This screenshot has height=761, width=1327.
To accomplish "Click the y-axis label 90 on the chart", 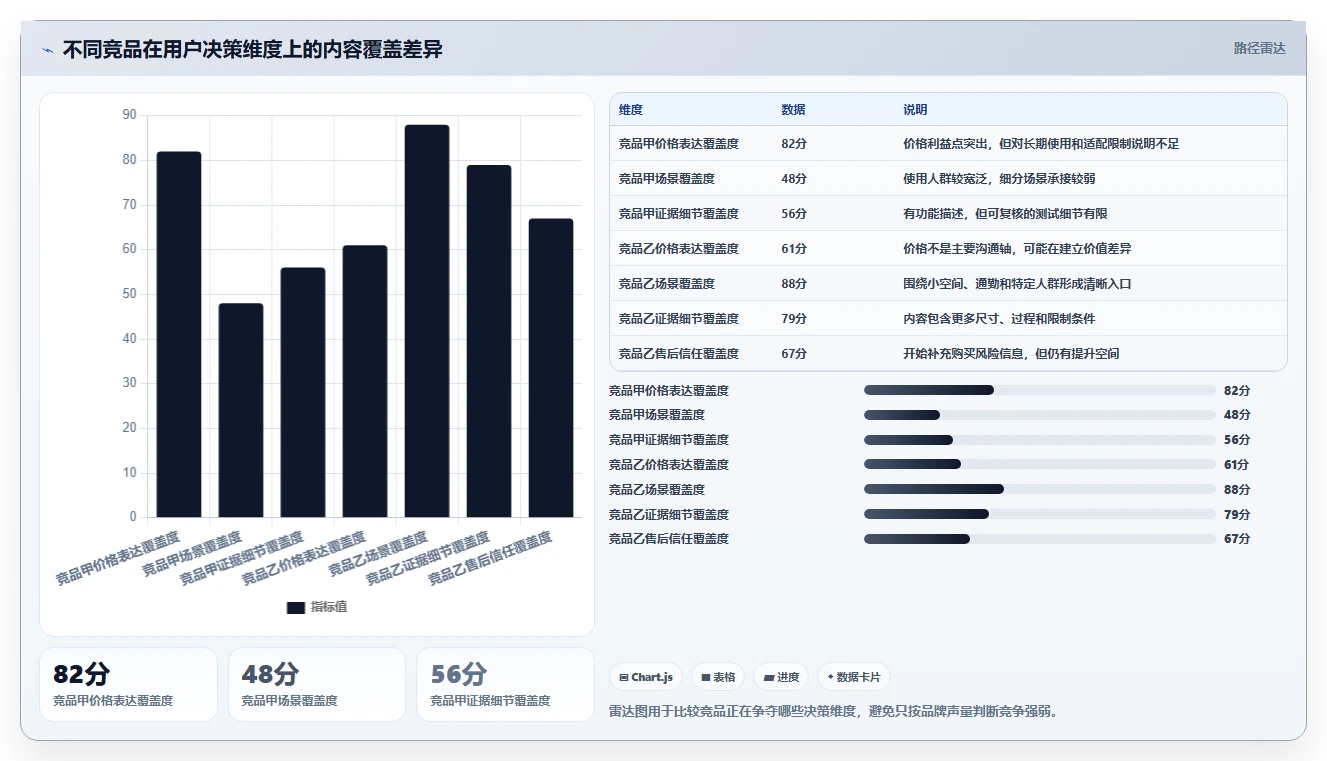I will pyautogui.click(x=129, y=115).
